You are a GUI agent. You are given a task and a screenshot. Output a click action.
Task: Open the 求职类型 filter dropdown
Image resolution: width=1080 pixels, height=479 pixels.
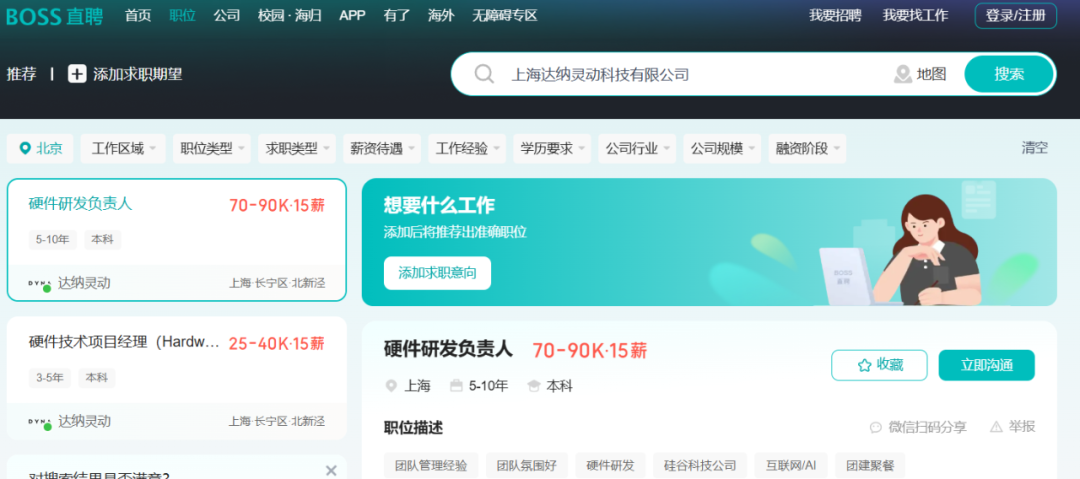tap(297, 148)
